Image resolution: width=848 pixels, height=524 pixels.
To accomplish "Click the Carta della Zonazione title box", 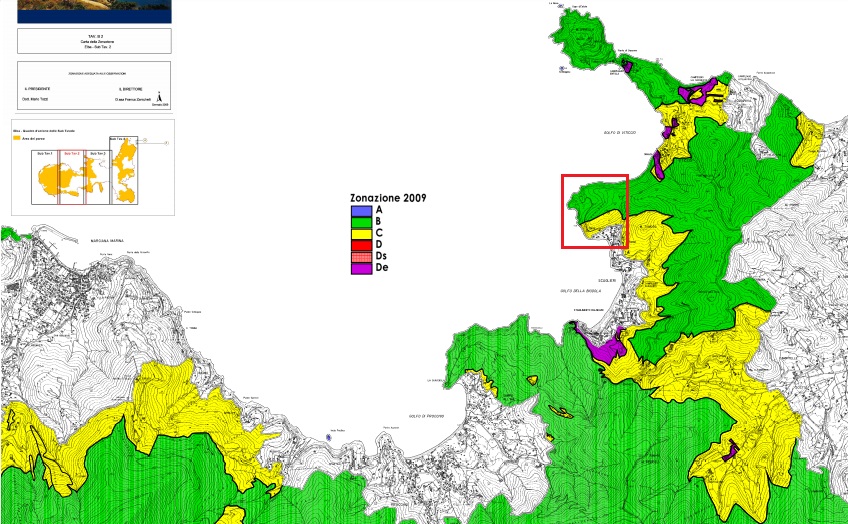I will tap(95, 41).
